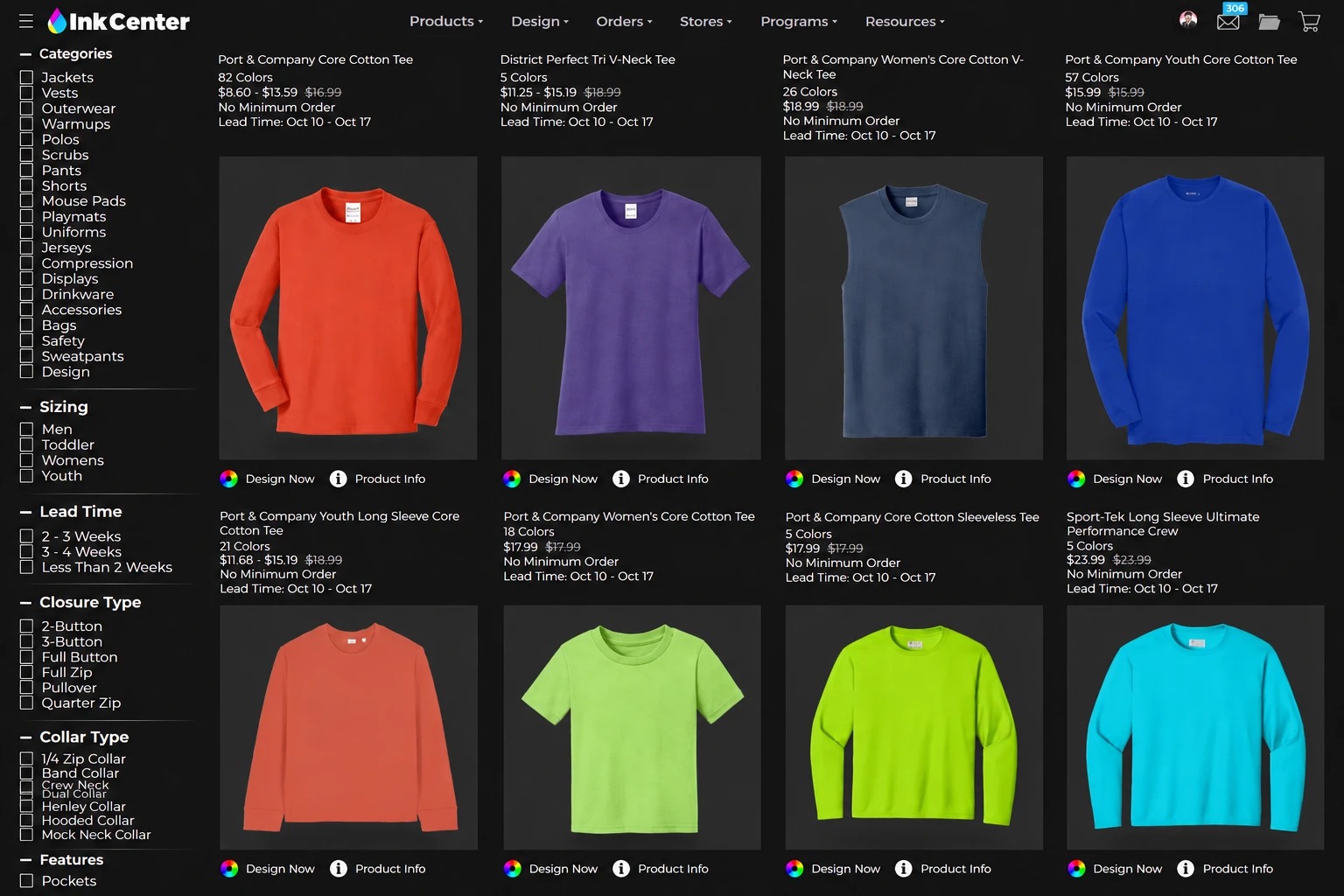Check the Full Zip closure checkbox

click(26, 672)
